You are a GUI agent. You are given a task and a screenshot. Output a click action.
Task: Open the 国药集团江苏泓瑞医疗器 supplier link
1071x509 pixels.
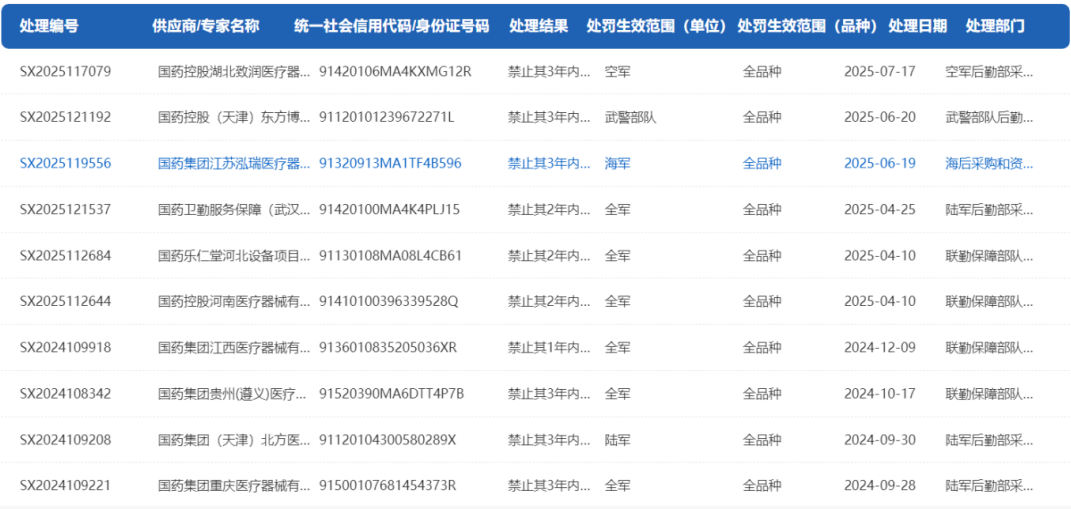pyautogui.click(x=235, y=163)
